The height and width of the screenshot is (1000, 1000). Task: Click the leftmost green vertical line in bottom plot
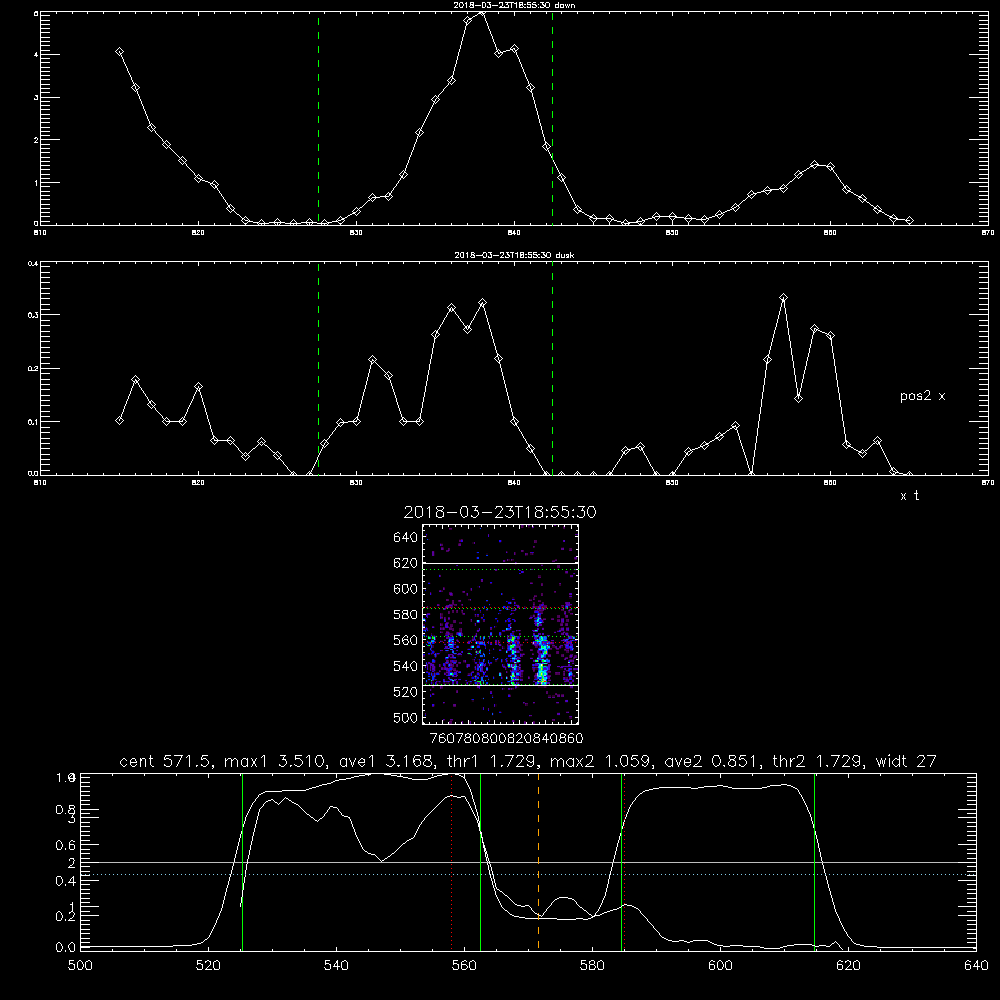[x=242, y=861]
